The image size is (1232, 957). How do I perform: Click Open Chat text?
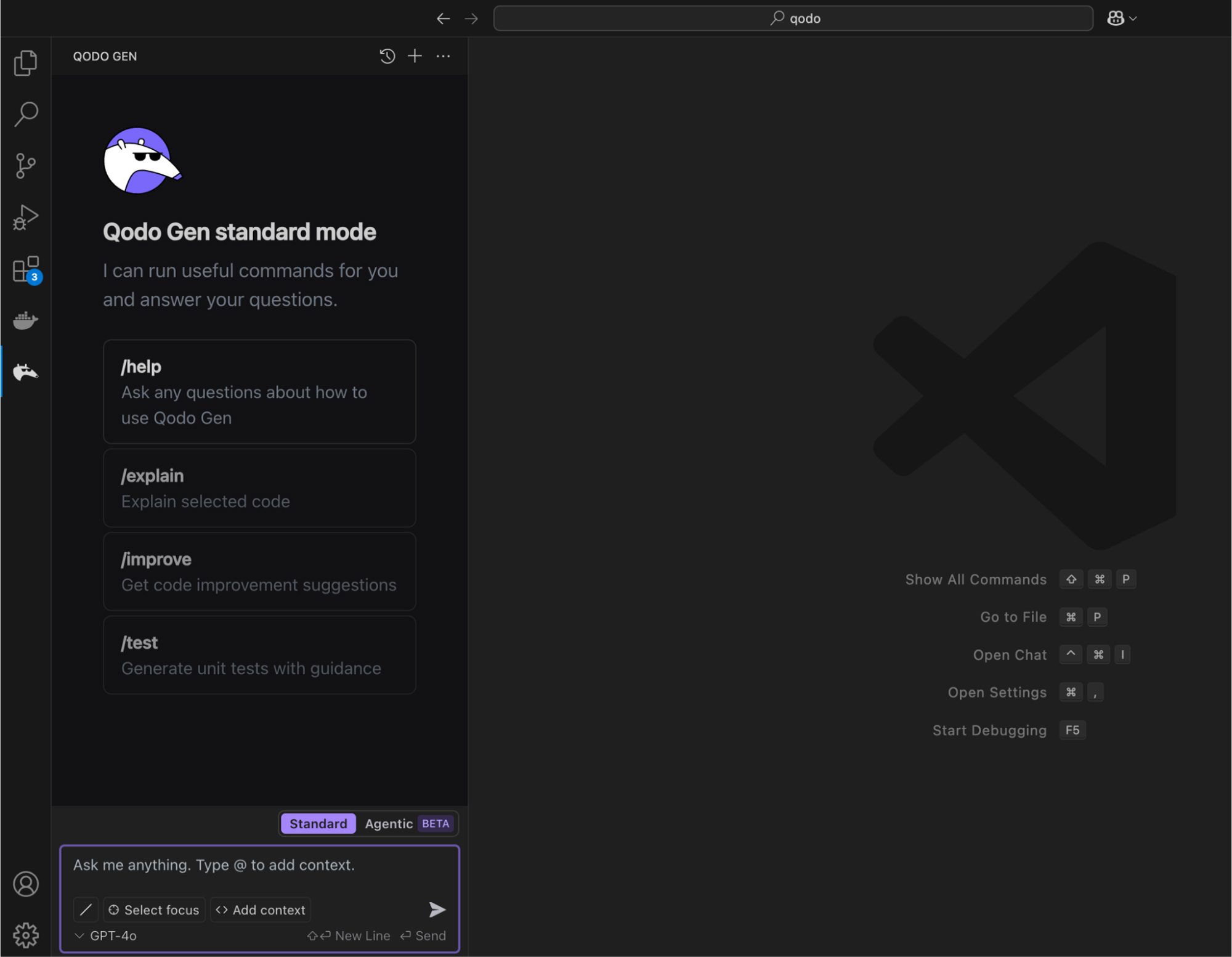tap(1010, 655)
